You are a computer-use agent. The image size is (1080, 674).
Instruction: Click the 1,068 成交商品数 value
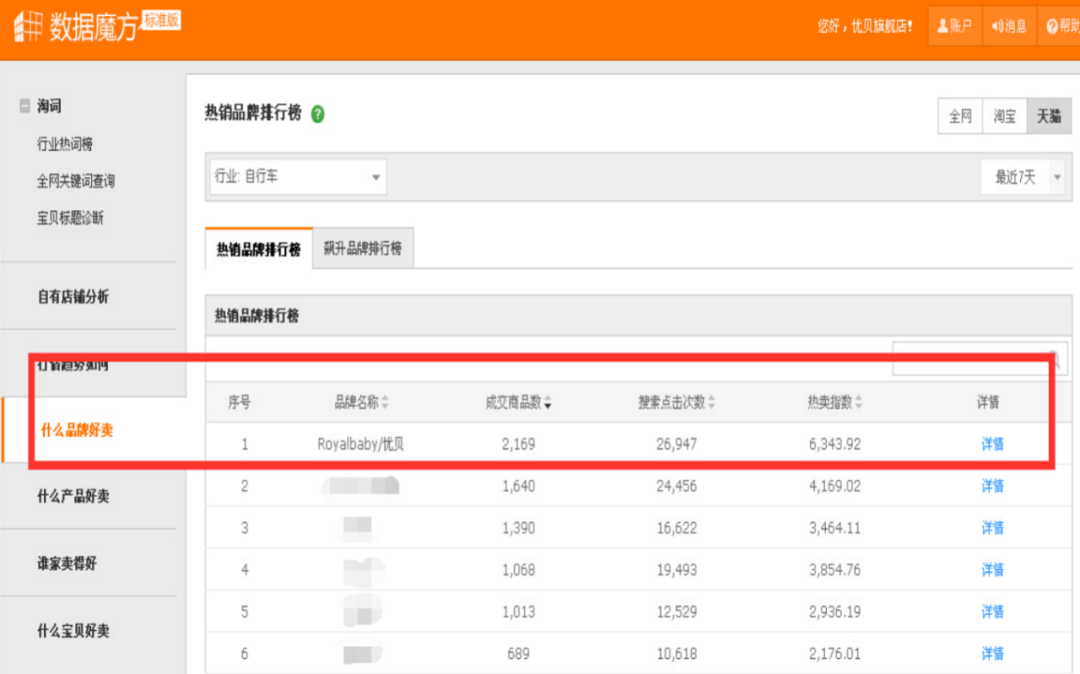point(519,570)
